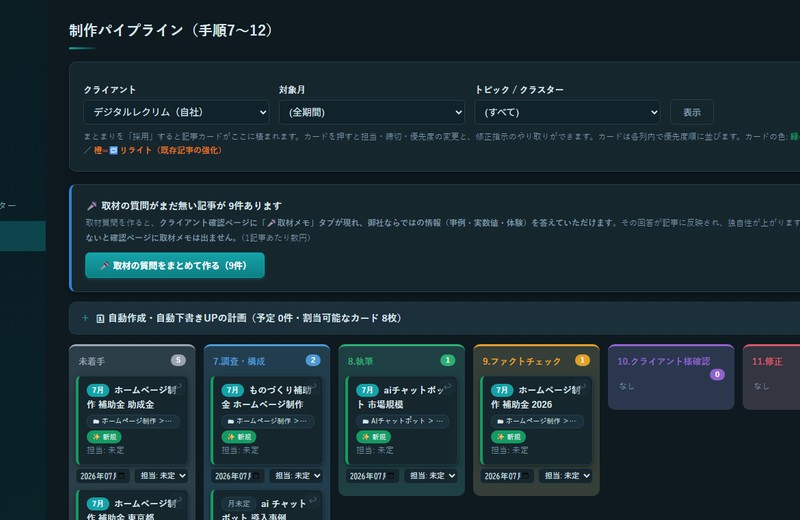Open the aiチャットボット 市場規模 card title
Screen dimensions: 800x520
click(x=401, y=397)
